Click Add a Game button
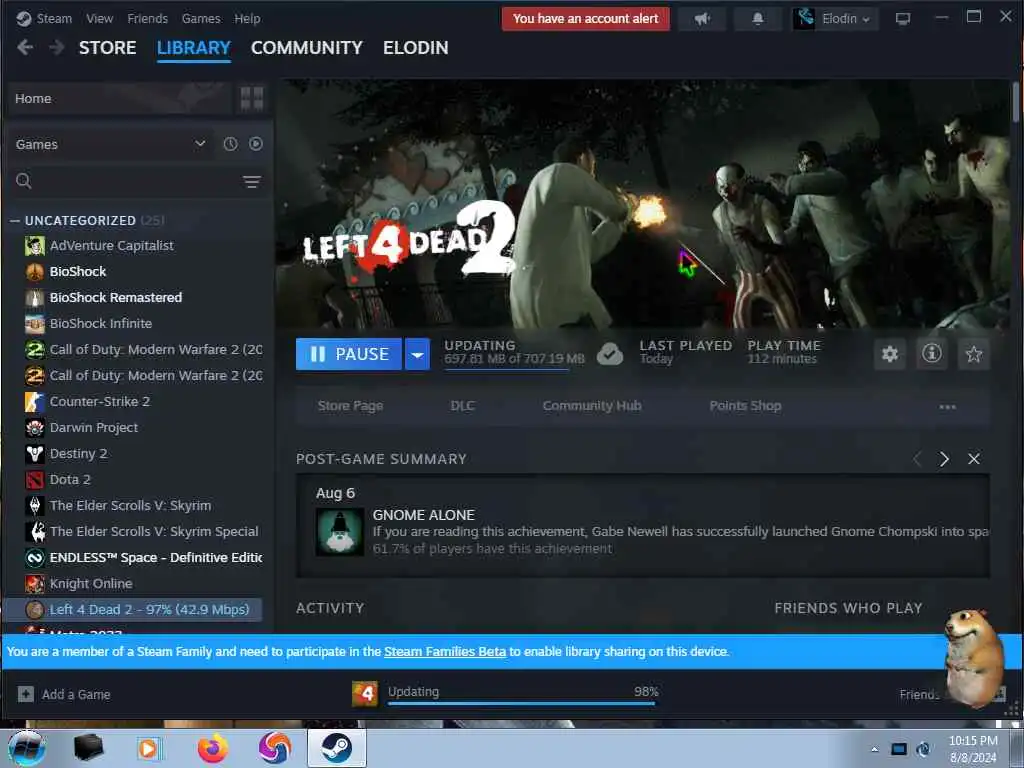 (x=64, y=694)
